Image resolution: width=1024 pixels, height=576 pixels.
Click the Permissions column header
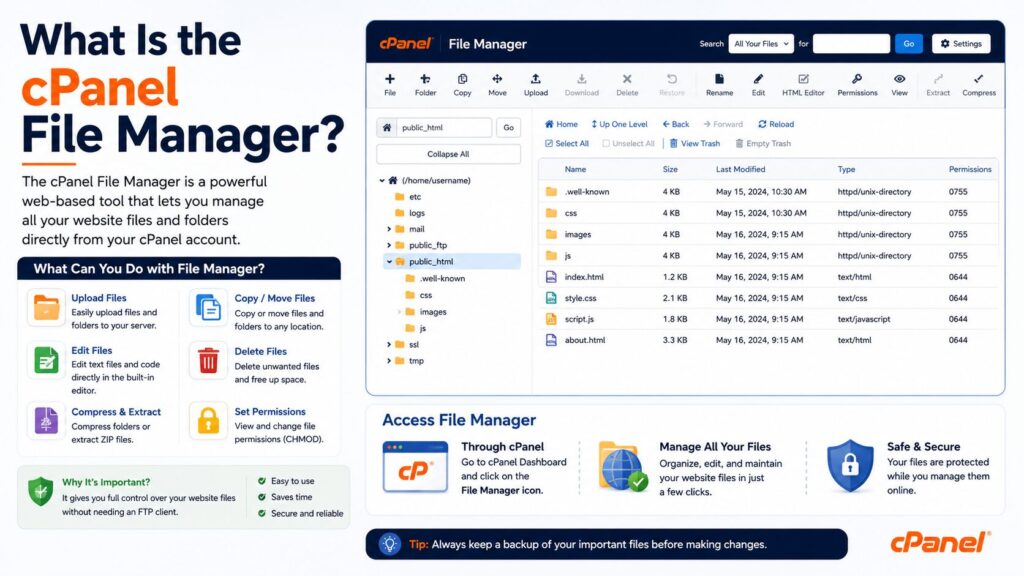point(970,169)
